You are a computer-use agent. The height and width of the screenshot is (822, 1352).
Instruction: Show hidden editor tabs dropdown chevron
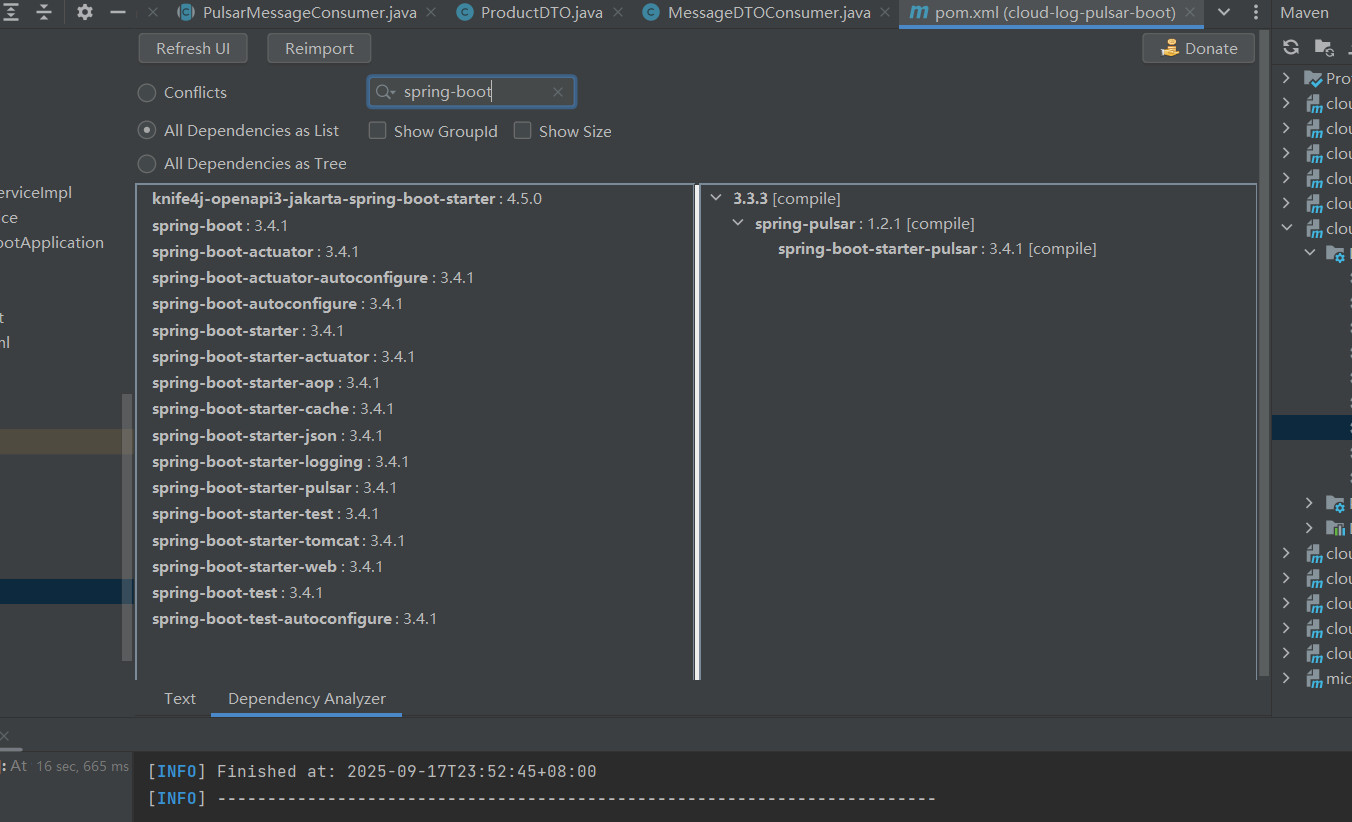[1224, 13]
